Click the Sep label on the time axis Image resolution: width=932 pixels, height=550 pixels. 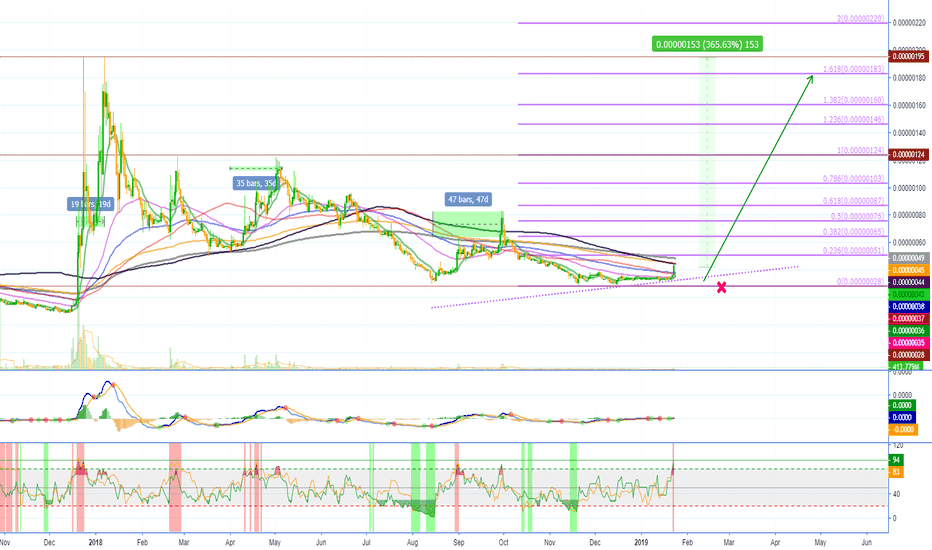(458, 542)
